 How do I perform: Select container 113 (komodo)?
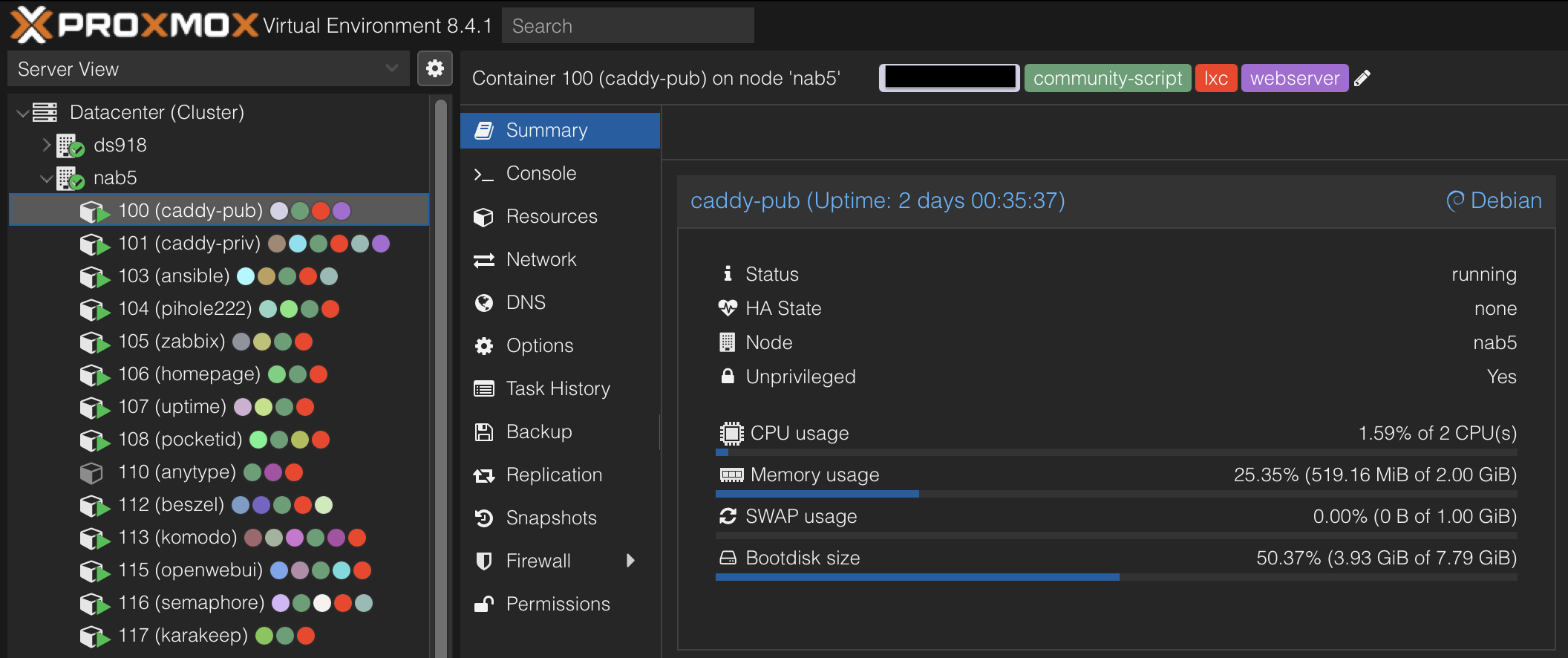pyautogui.click(x=219, y=538)
